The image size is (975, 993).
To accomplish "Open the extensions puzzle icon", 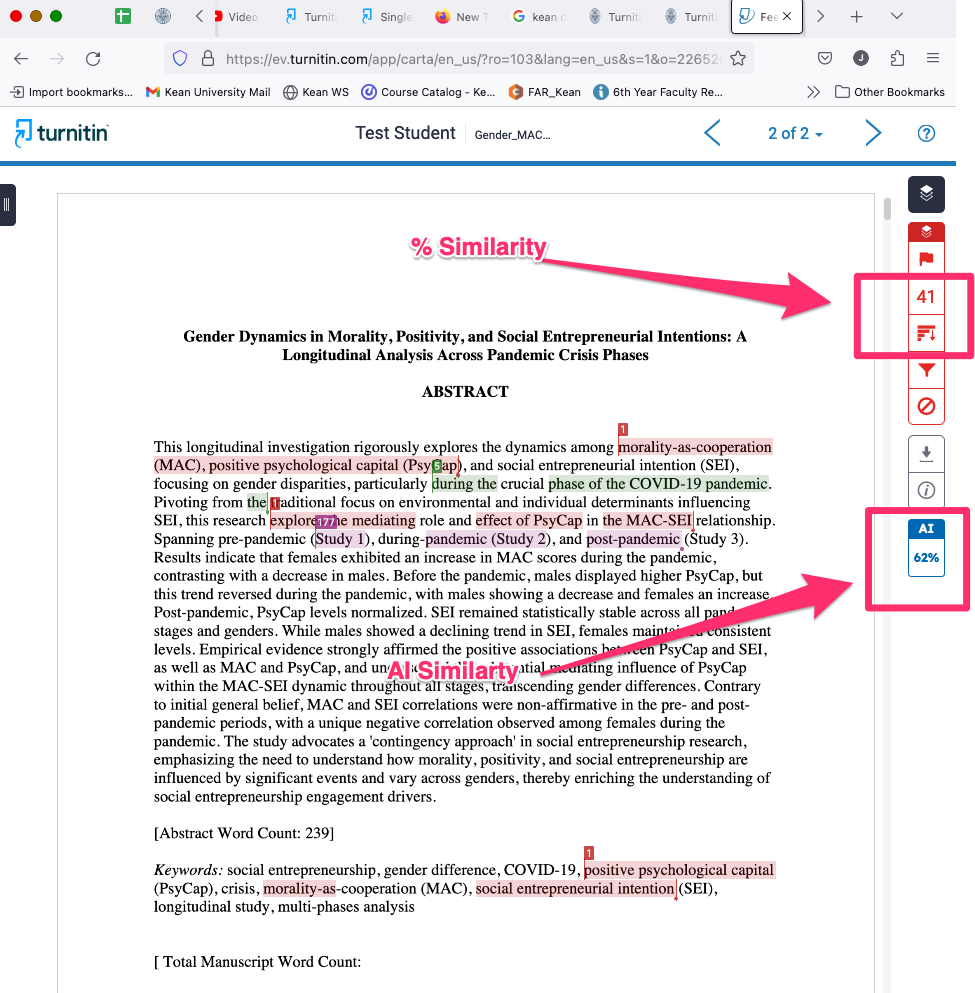I will coord(897,59).
